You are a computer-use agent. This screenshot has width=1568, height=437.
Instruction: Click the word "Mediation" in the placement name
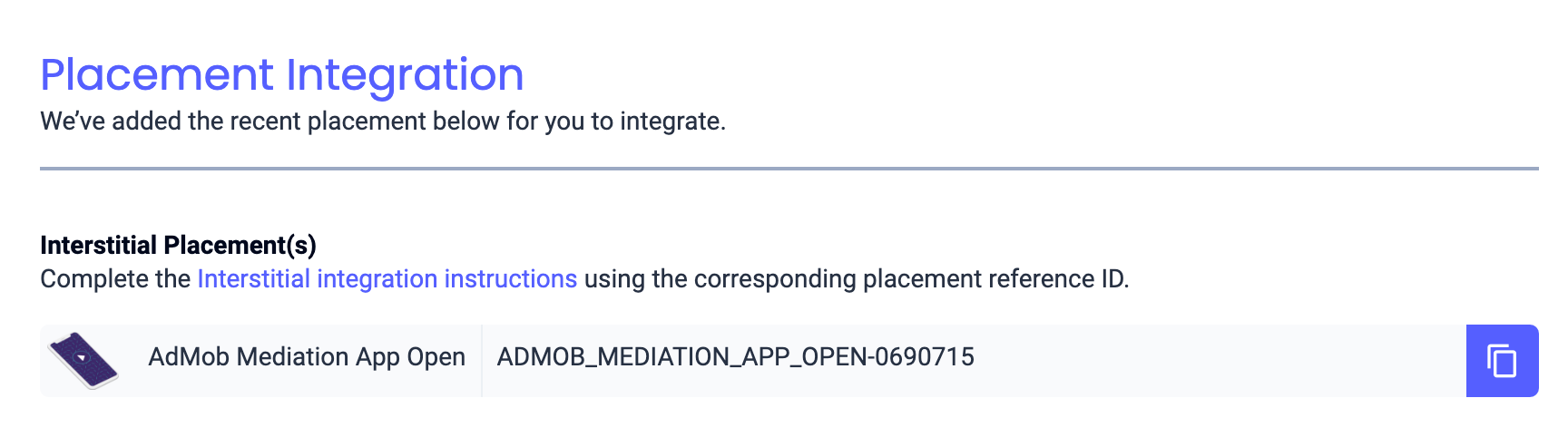[x=292, y=357]
